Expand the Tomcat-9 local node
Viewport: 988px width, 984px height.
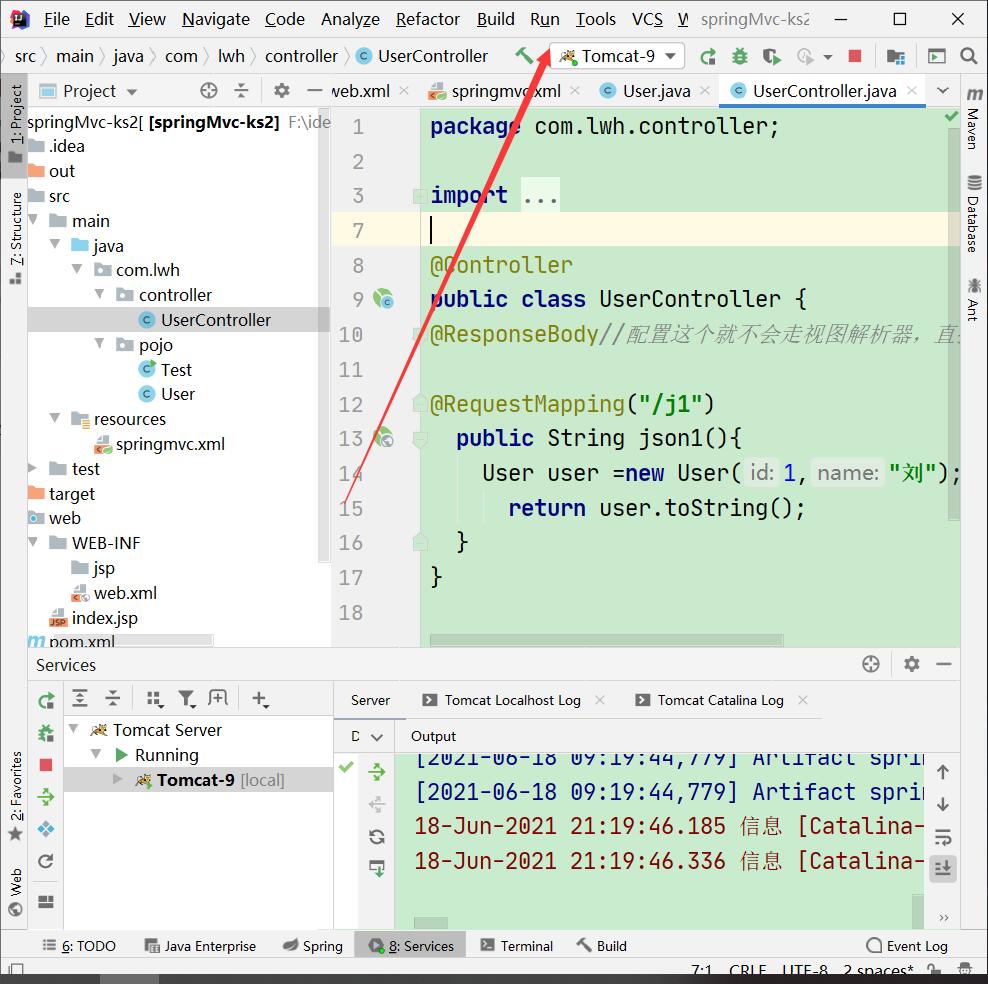click(118, 779)
